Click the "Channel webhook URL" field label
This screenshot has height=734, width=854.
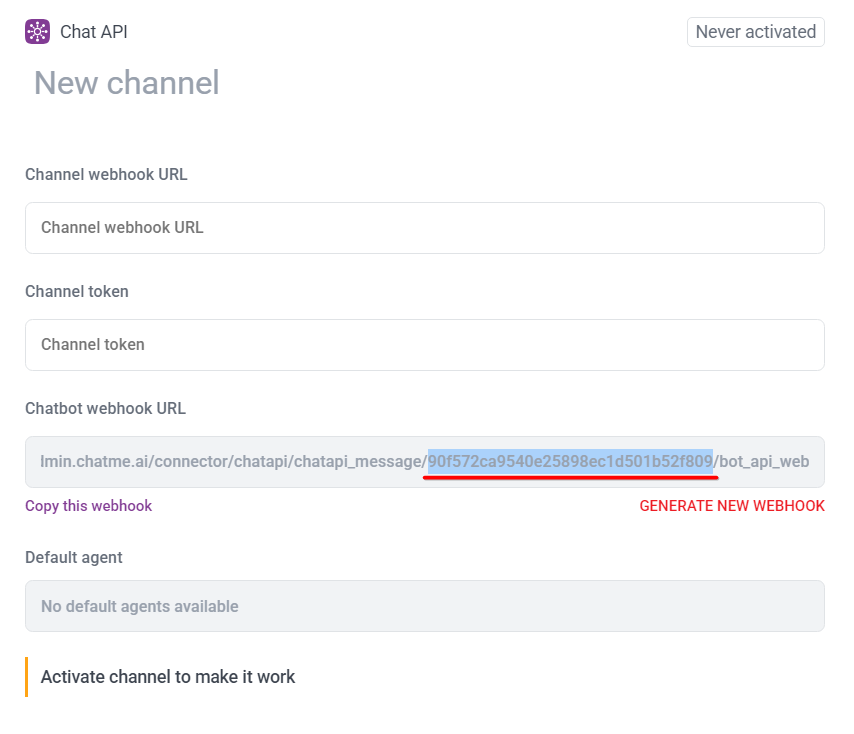point(106,174)
